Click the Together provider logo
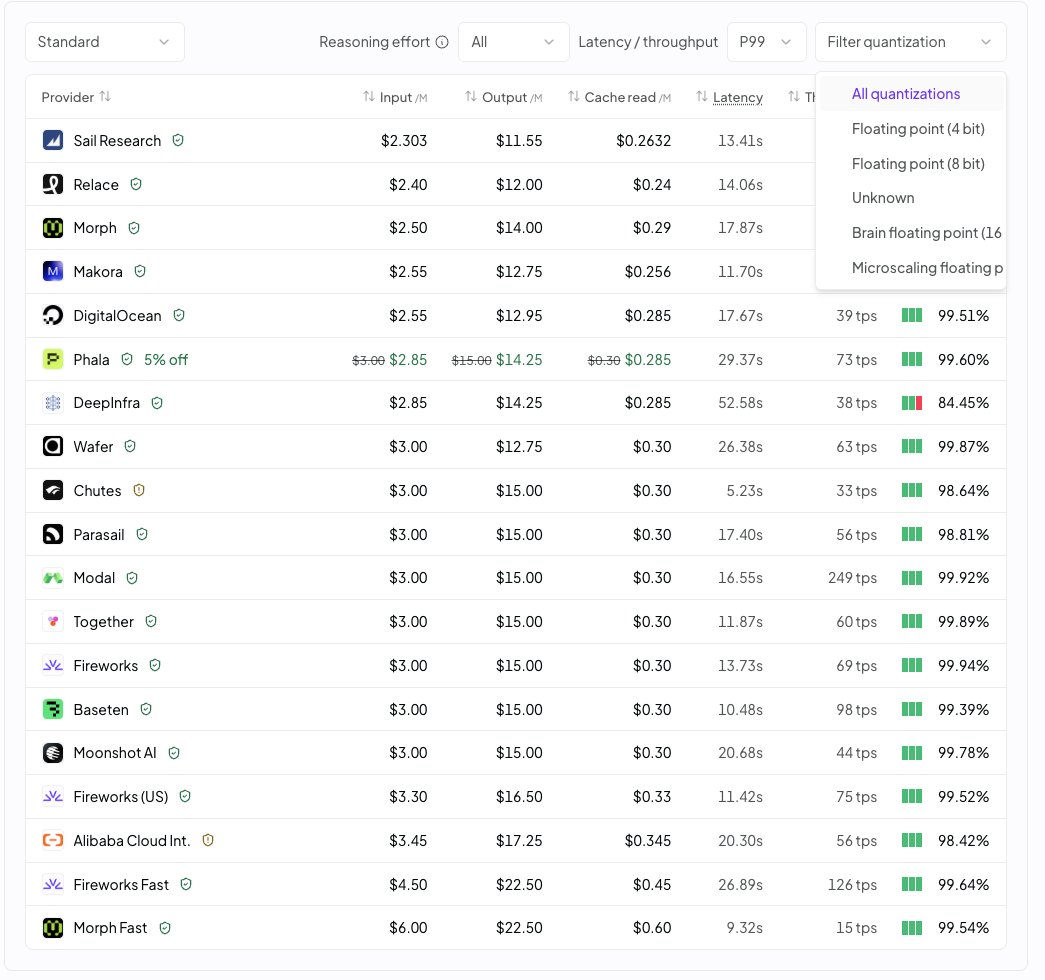The height and width of the screenshot is (980, 1045). [53, 622]
